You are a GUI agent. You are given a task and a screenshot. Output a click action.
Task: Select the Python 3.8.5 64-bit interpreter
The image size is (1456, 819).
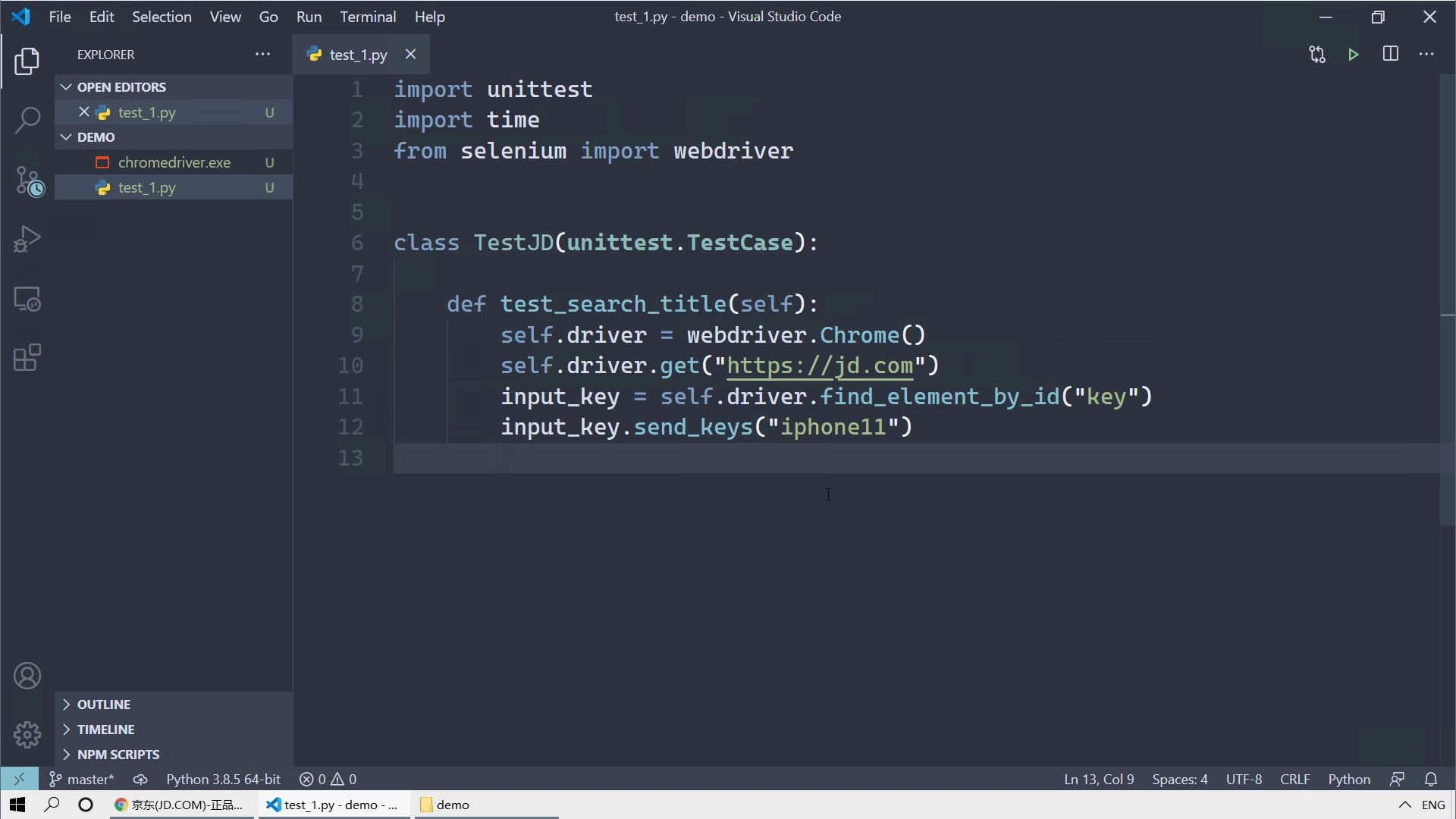click(x=222, y=779)
